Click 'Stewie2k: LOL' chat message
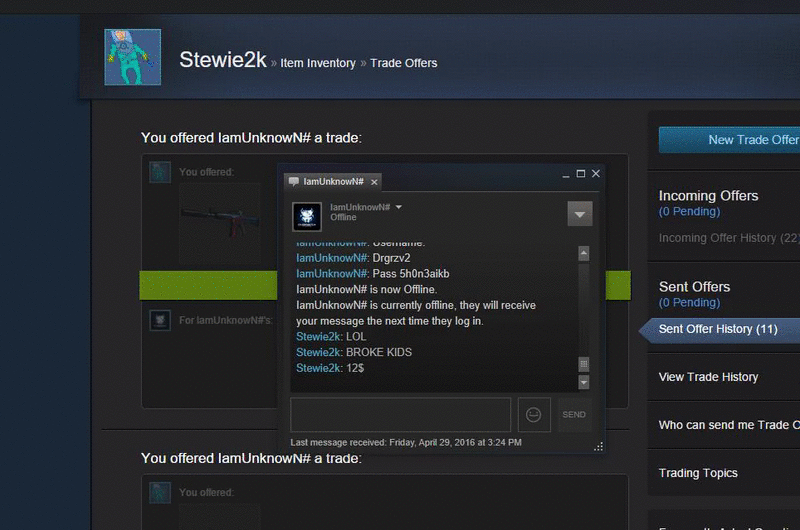This screenshot has height=530, width=800. [x=331, y=337]
